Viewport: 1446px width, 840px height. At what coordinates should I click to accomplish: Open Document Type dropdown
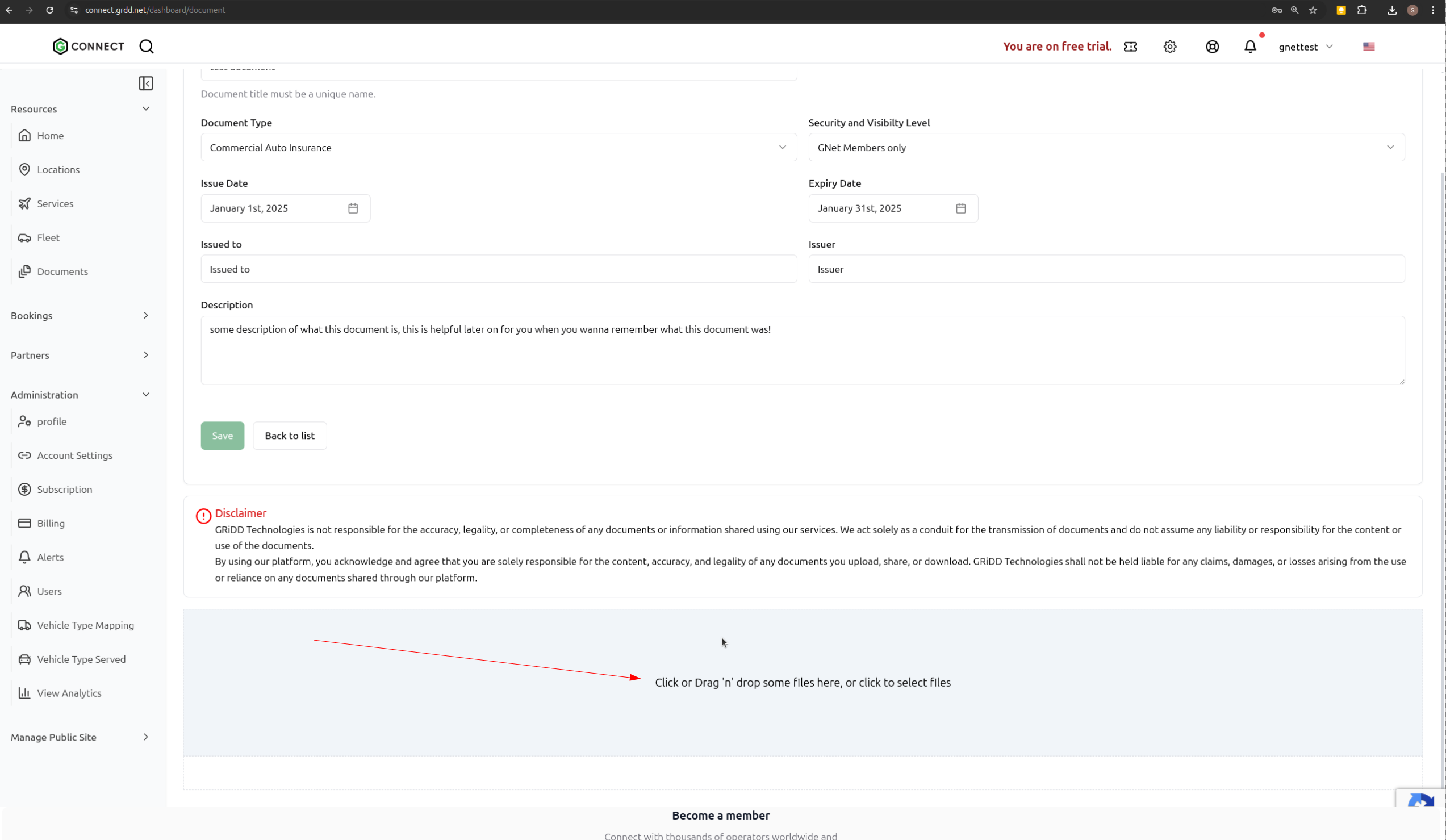point(498,148)
